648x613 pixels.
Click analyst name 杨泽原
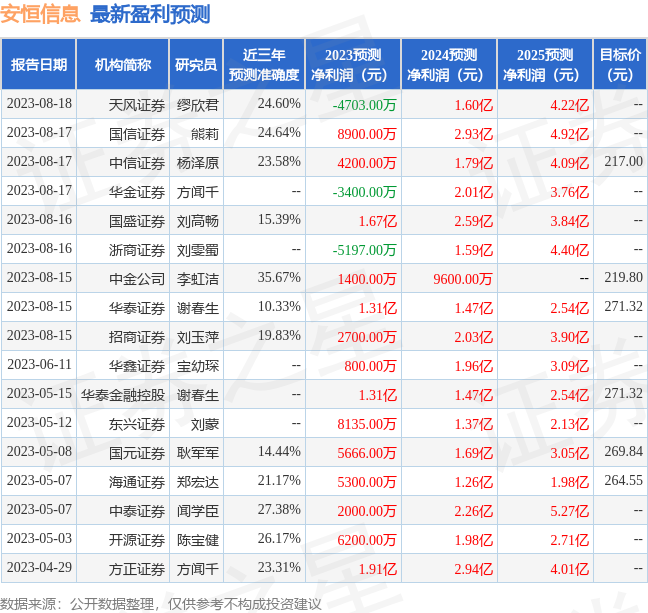198,163
